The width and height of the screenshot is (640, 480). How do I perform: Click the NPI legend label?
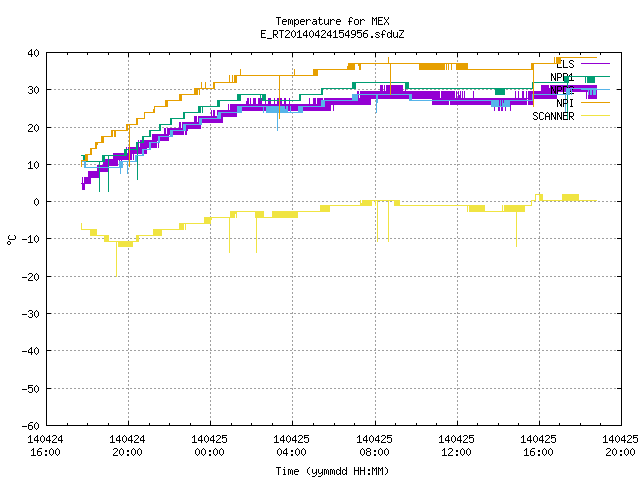tap(565, 103)
